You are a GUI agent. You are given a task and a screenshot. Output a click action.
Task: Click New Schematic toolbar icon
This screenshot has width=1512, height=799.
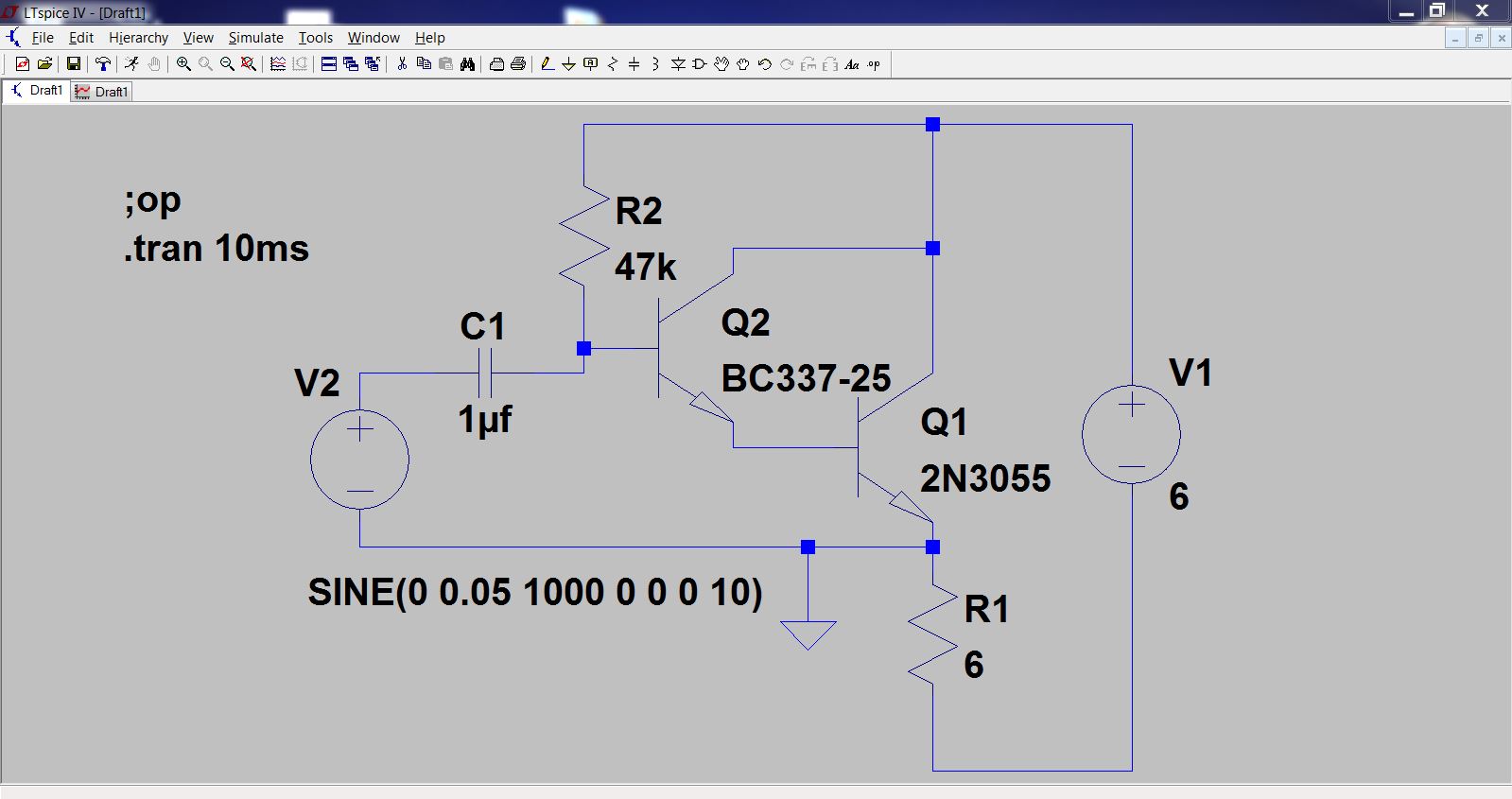point(23,64)
